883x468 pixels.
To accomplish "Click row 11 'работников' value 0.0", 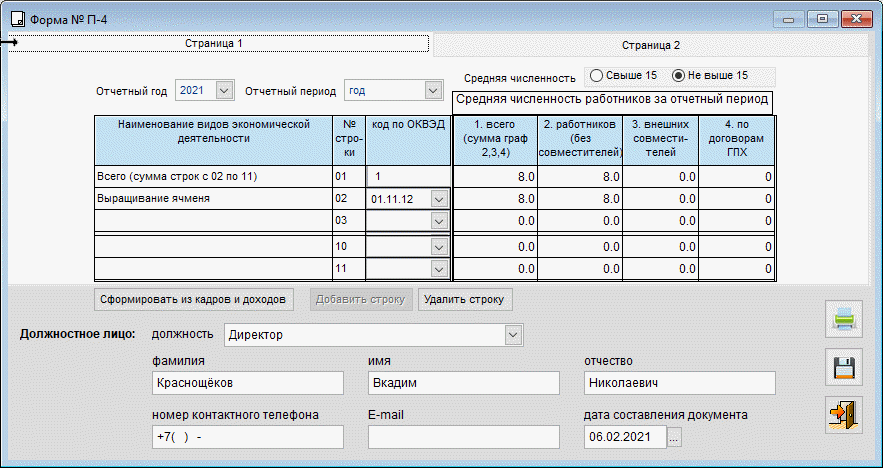I will pyautogui.click(x=580, y=269).
